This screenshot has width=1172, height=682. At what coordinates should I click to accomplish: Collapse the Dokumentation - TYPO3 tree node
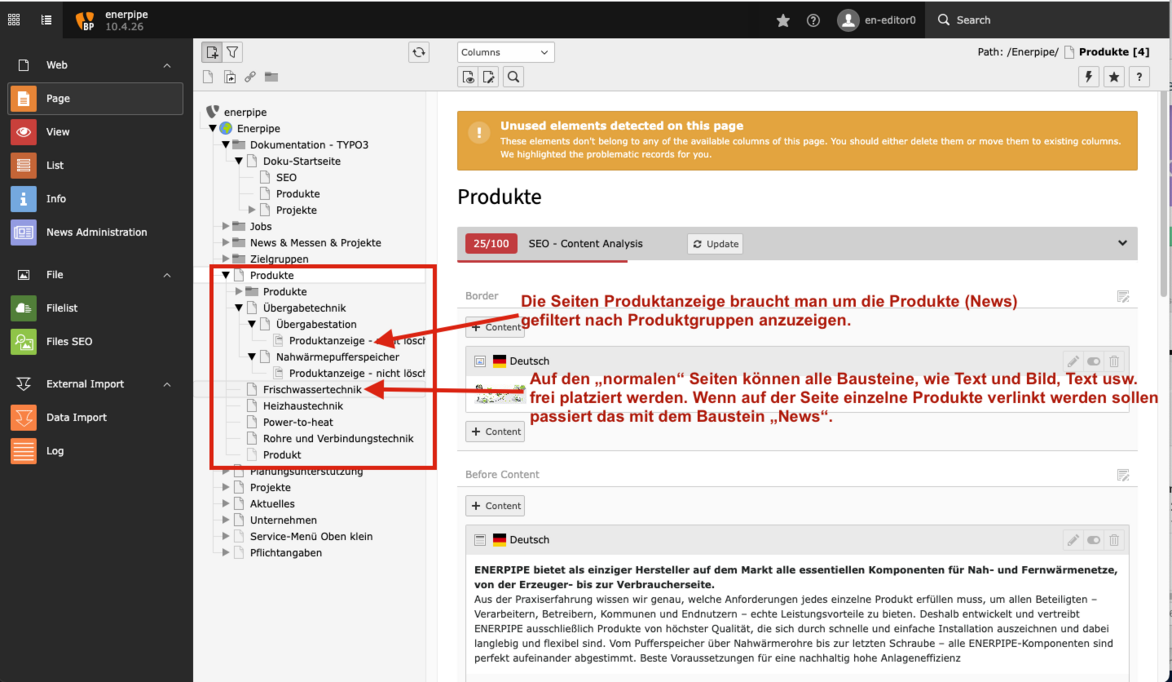(x=226, y=145)
